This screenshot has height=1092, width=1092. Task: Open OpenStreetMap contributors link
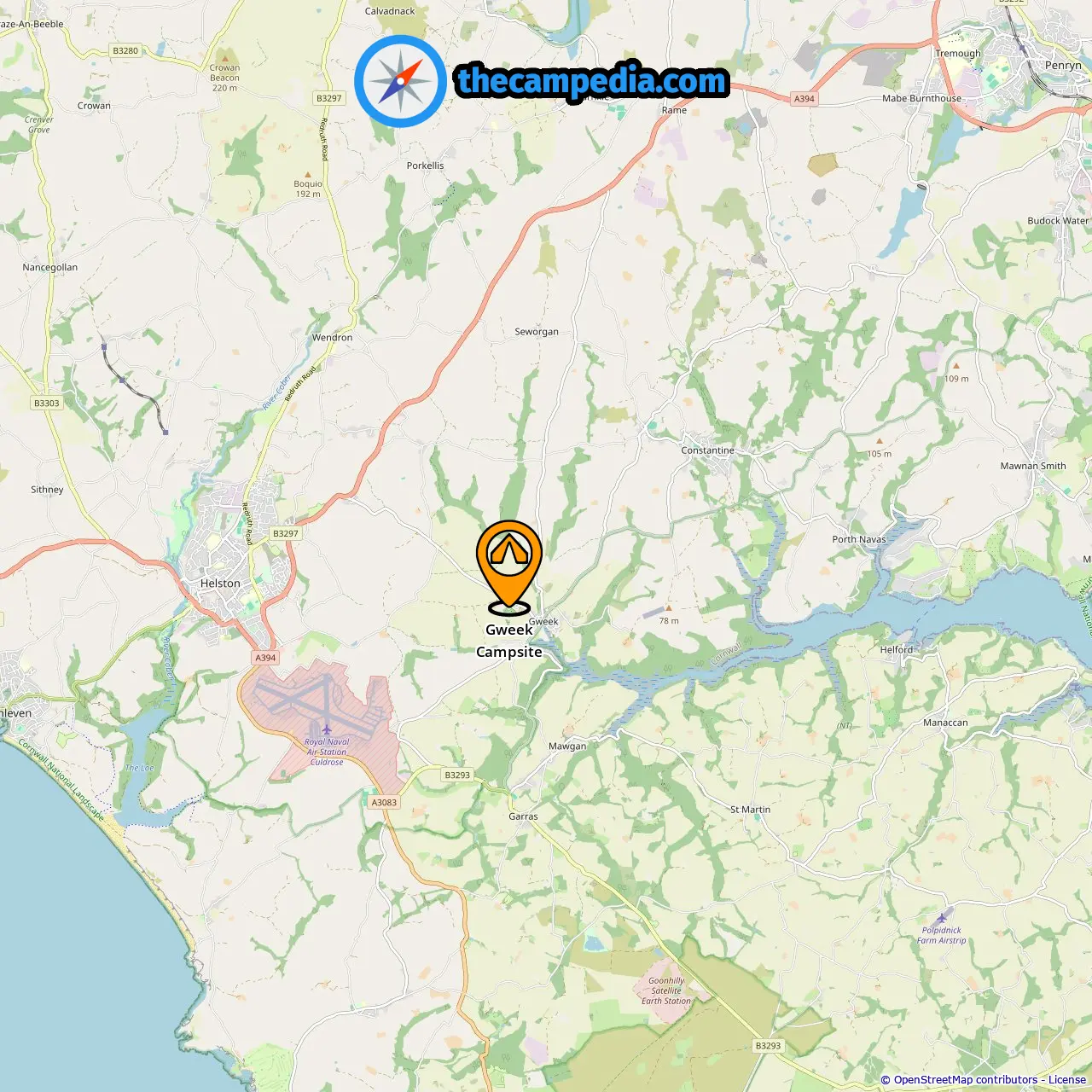coord(965,1080)
